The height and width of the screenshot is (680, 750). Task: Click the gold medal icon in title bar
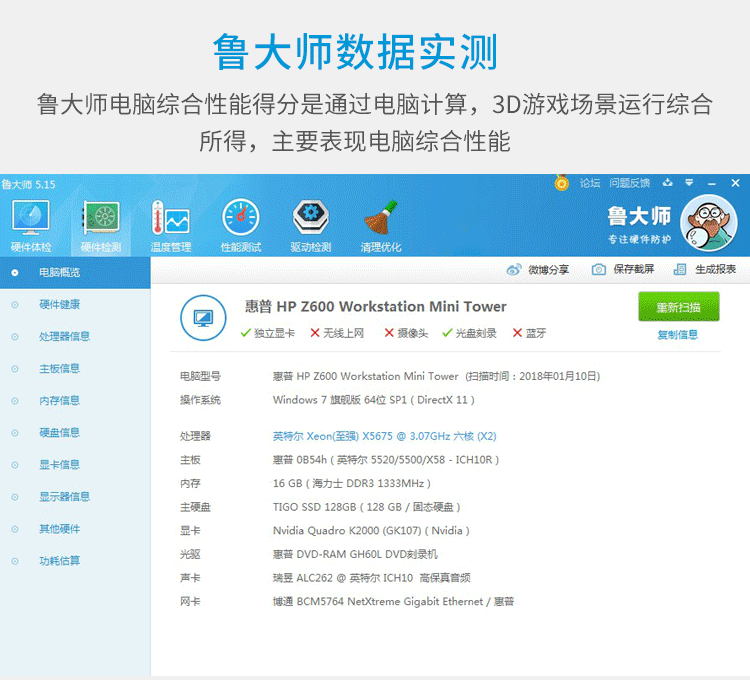click(562, 183)
